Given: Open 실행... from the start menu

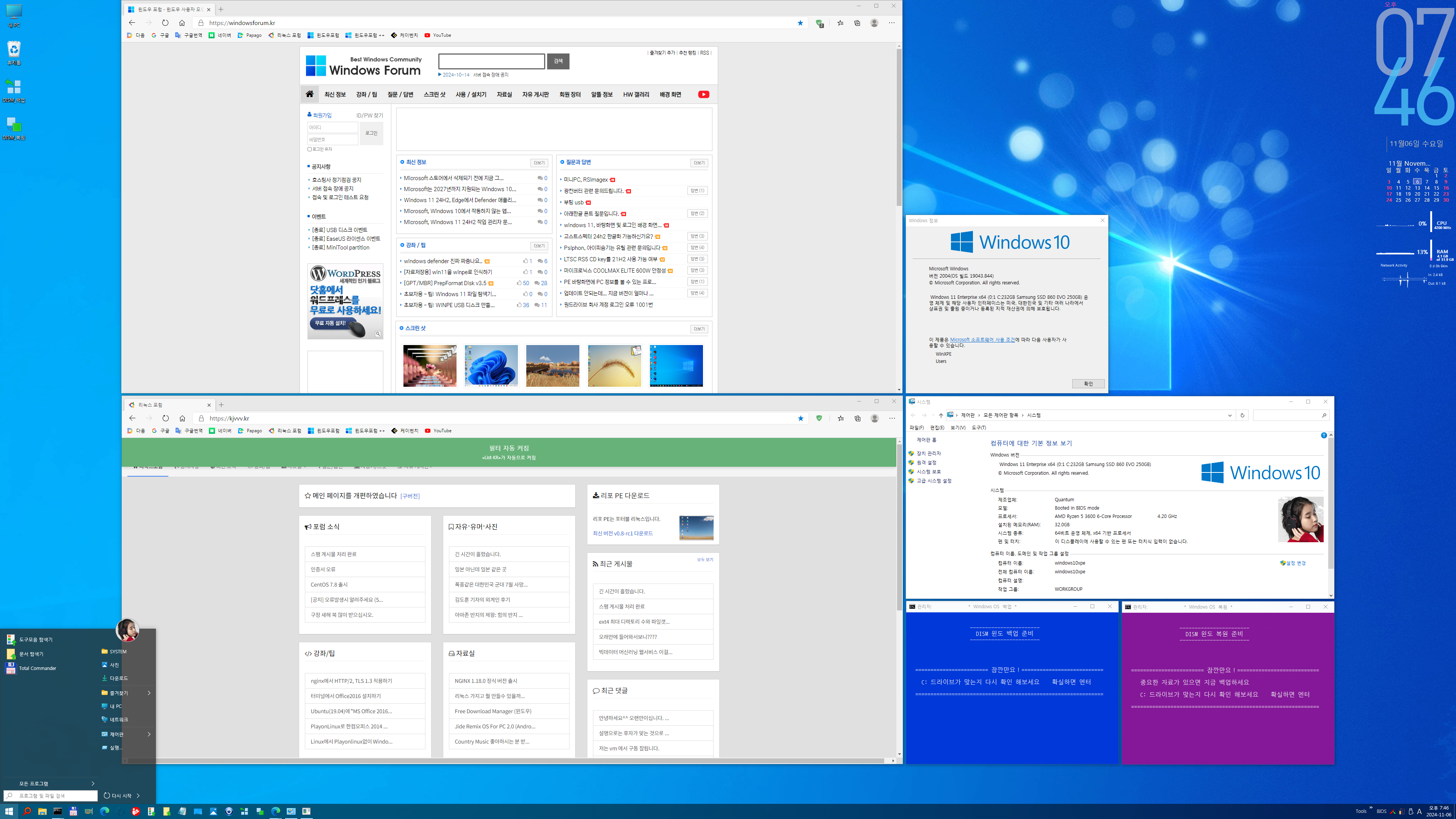Looking at the screenshot, I should pos(112,747).
